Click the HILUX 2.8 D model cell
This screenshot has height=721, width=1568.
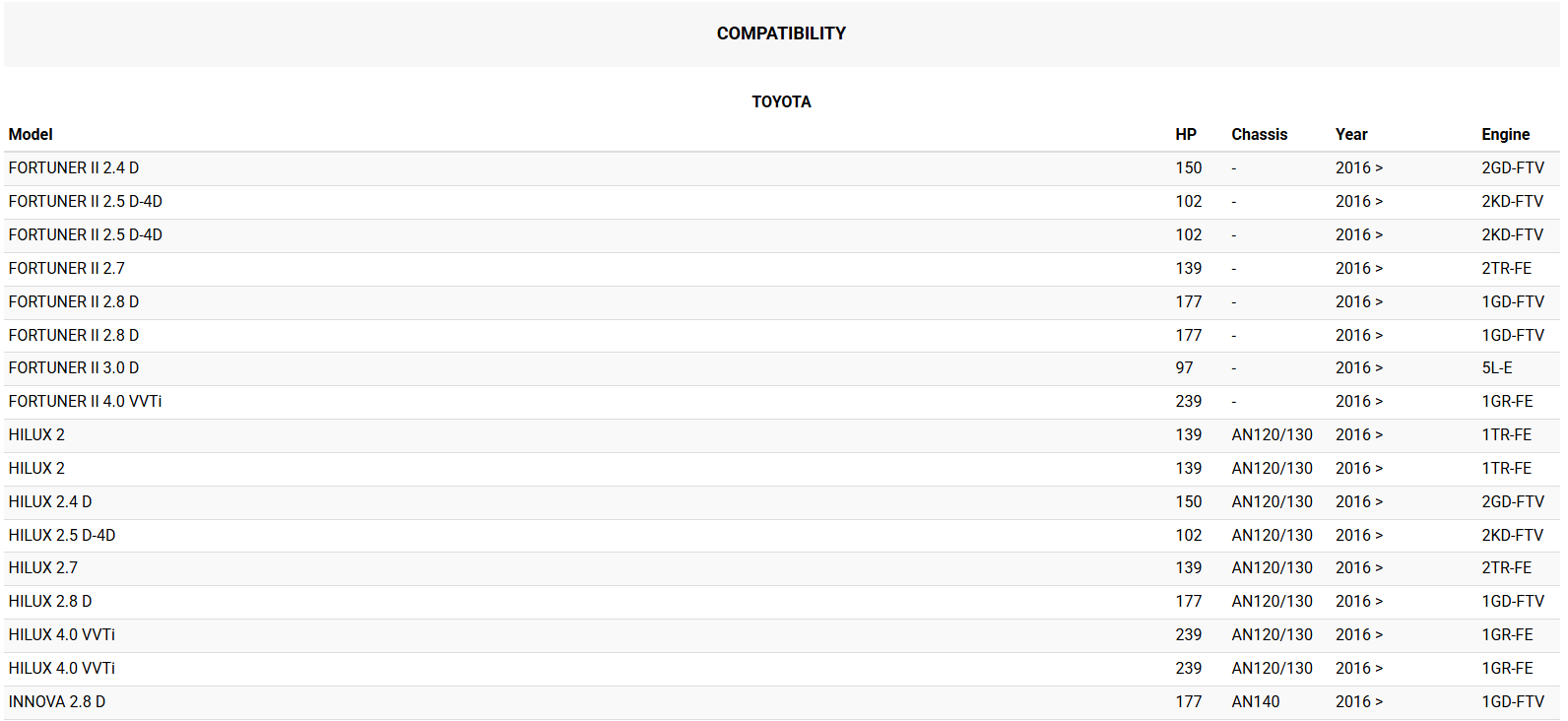pos(50,601)
